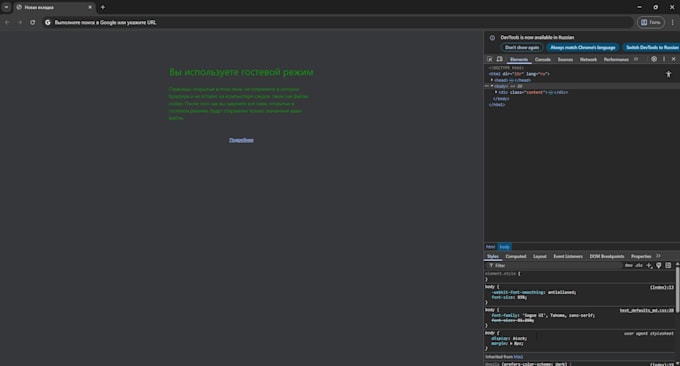Select the closing html tag line
The height and width of the screenshot is (366, 680).
(497, 105)
